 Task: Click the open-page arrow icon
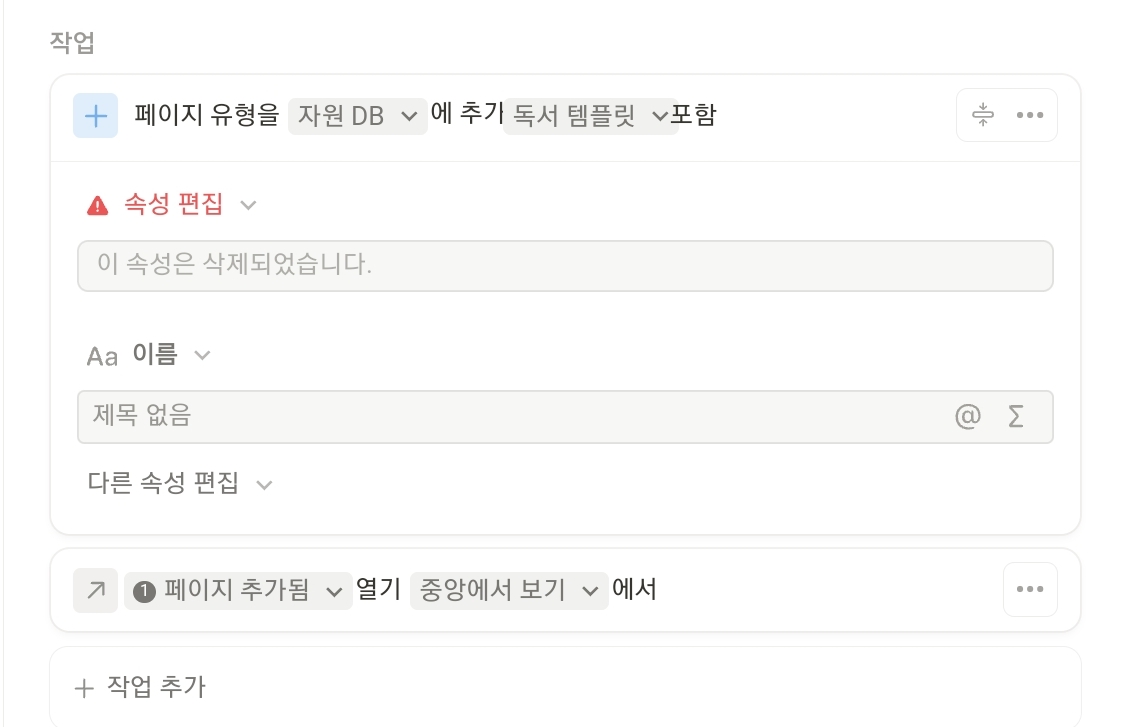[x=96, y=591]
